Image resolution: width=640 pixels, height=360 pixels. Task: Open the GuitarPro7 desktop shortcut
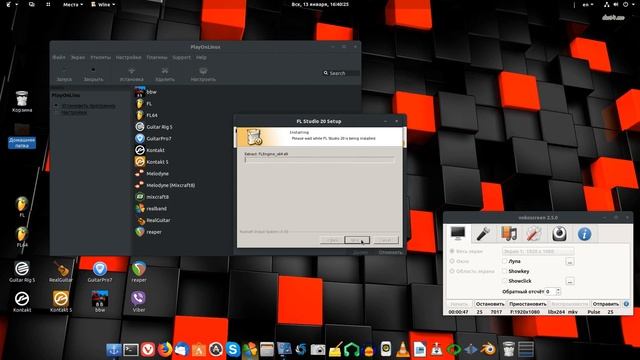click(x=100, y=272)
